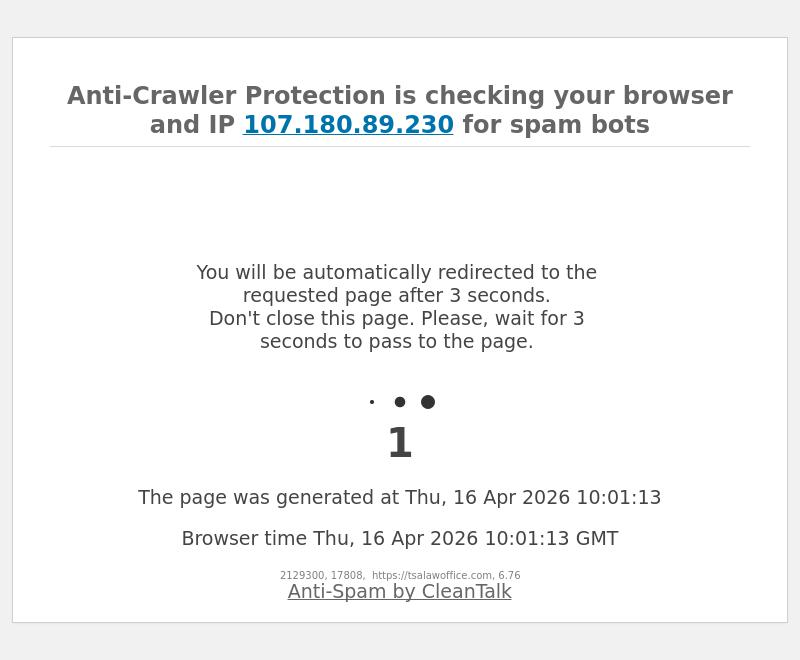Click the large countdown number 1
Screen dimensions: 800x660
(399, 444)
